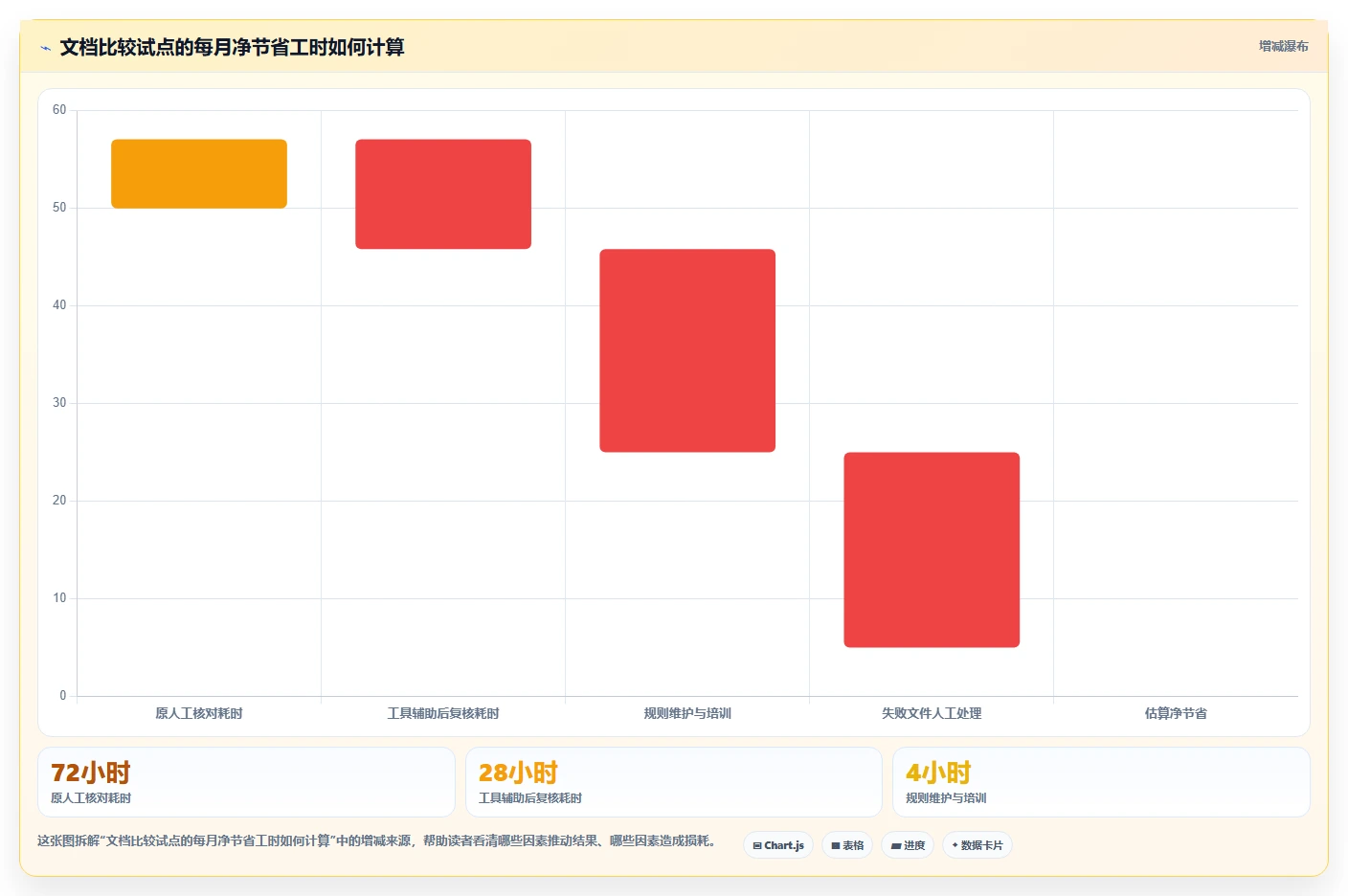
Task: Click the x-axis label 工具辅助后复核耗时
Action: pyautogui.click(x=443, y=713)
